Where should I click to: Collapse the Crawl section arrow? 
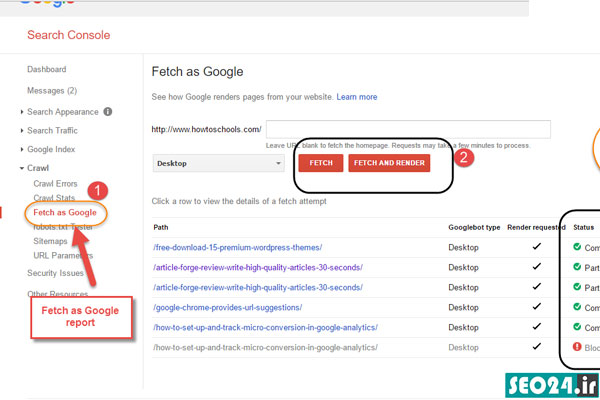click(x=22, y=168)
